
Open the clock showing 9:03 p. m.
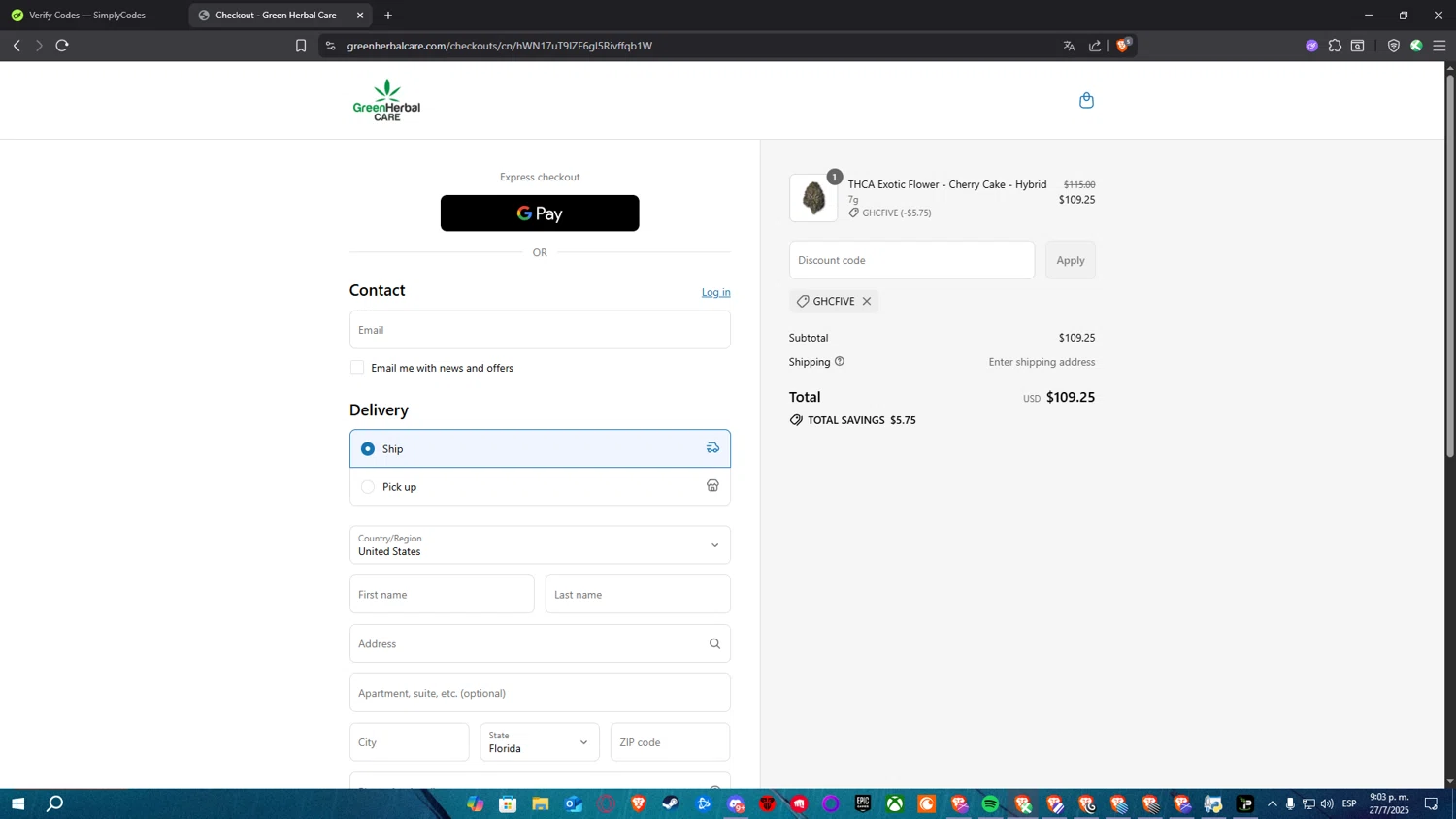(x=1389, y=803)
